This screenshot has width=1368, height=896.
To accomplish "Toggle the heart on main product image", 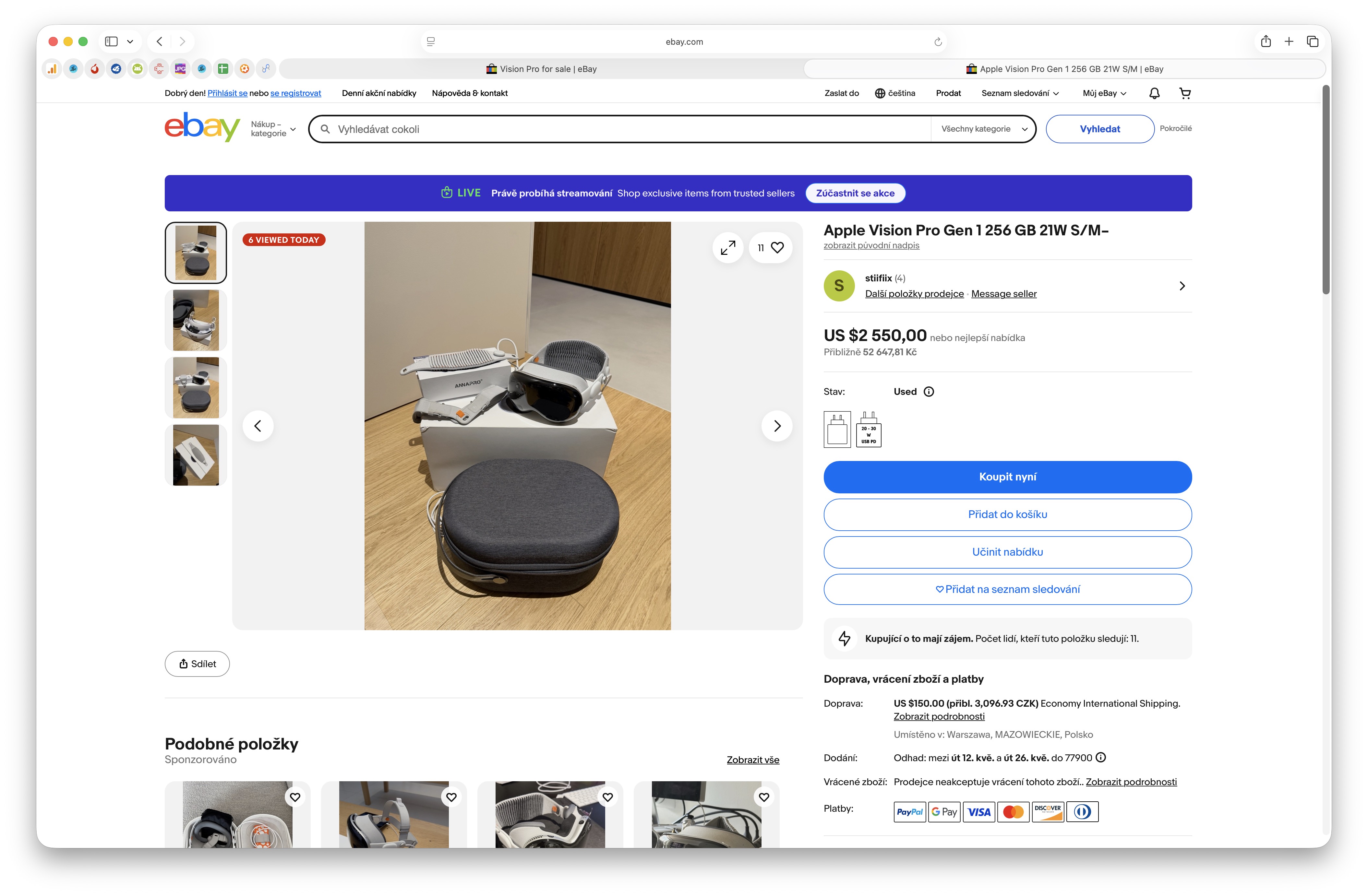I will [776, 248].
